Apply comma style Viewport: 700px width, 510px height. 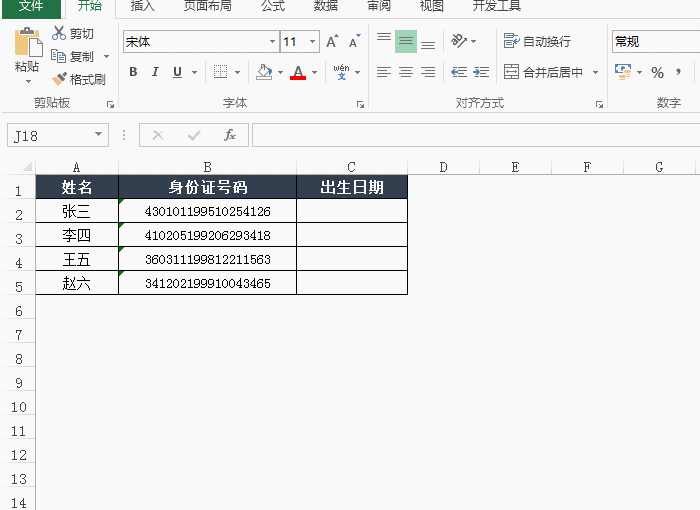679,72
